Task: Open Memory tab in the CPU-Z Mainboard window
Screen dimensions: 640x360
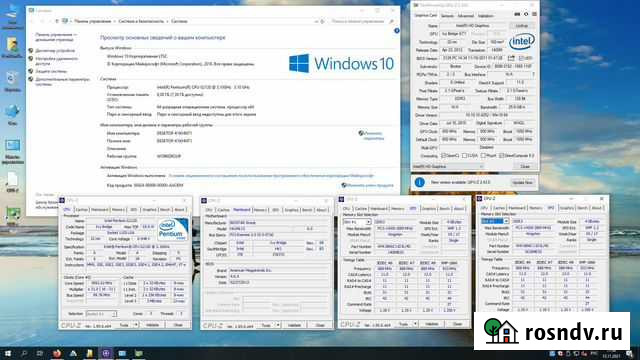Action: click(260, 210)
